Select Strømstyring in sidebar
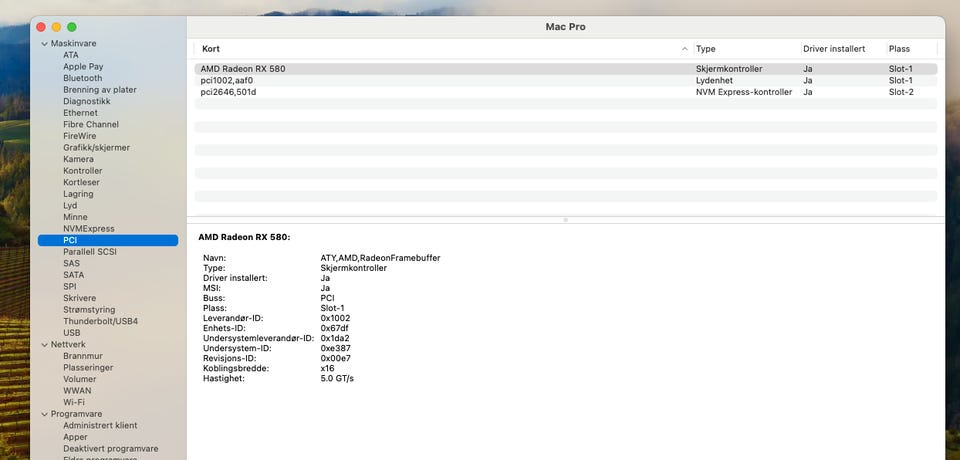 click(x=89, y=310)
